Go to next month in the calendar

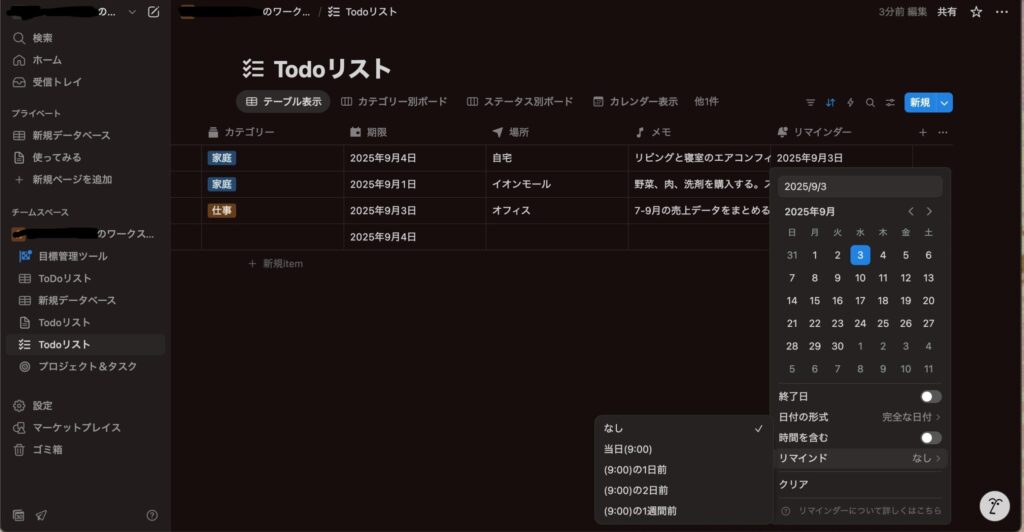pyautogui.click(x=929, y=211)
